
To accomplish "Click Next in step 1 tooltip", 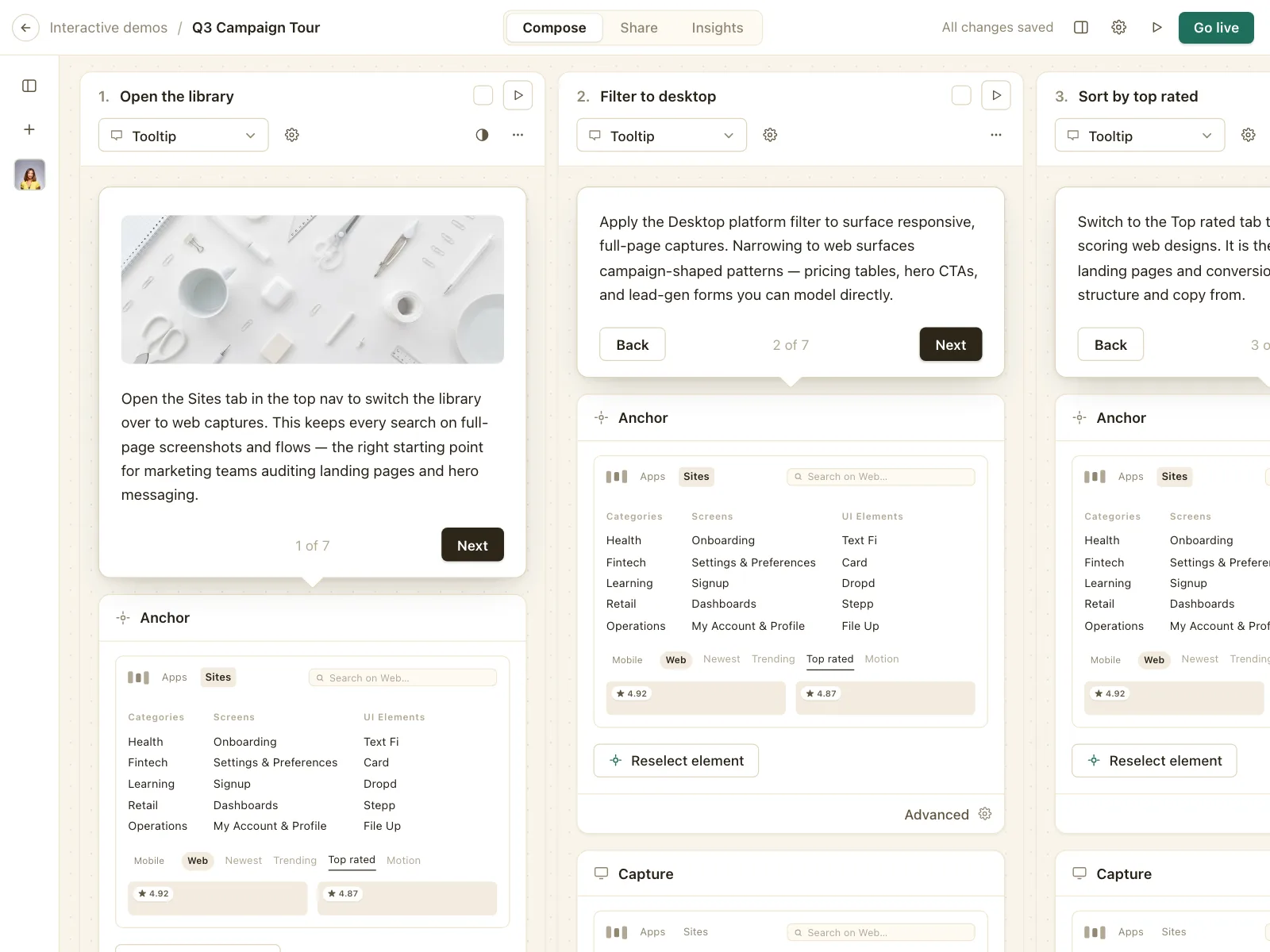I will (x=472, y=545).
